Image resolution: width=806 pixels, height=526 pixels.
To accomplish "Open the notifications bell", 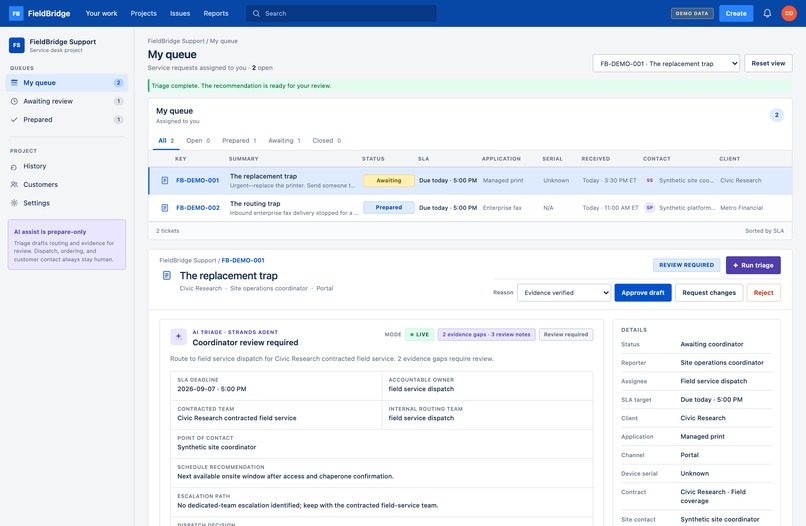I will pyautogui.click(x=767, y=13).
